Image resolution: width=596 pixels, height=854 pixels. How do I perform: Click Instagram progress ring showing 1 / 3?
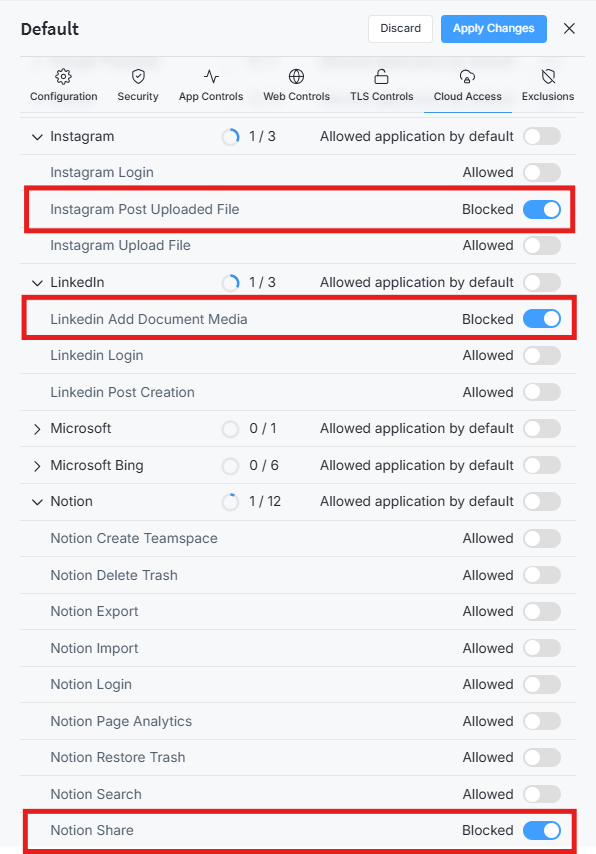coord(230,137)
